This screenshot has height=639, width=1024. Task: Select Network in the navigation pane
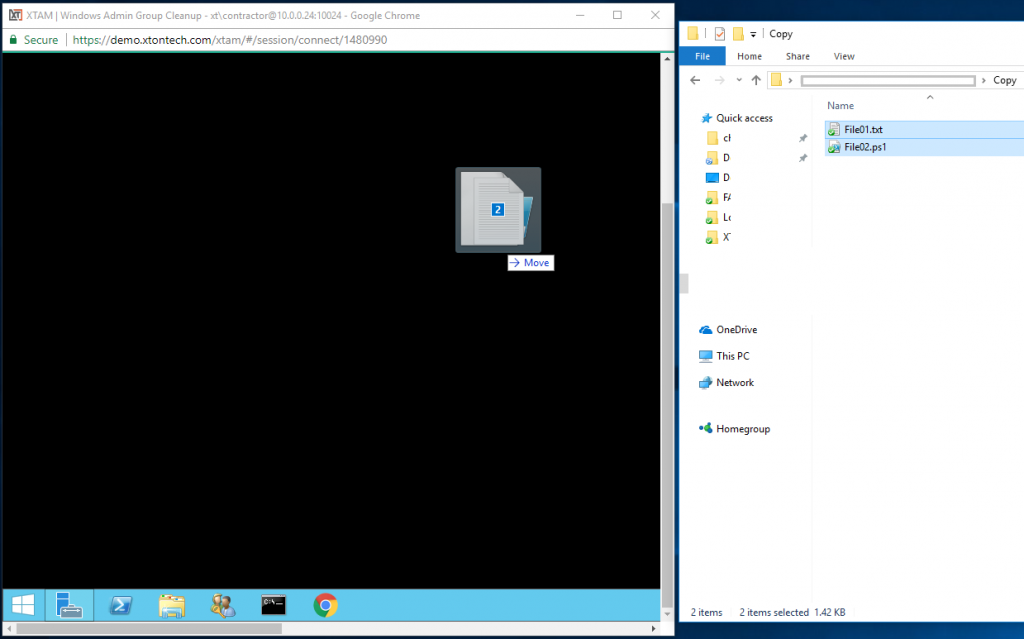point(735,383)
